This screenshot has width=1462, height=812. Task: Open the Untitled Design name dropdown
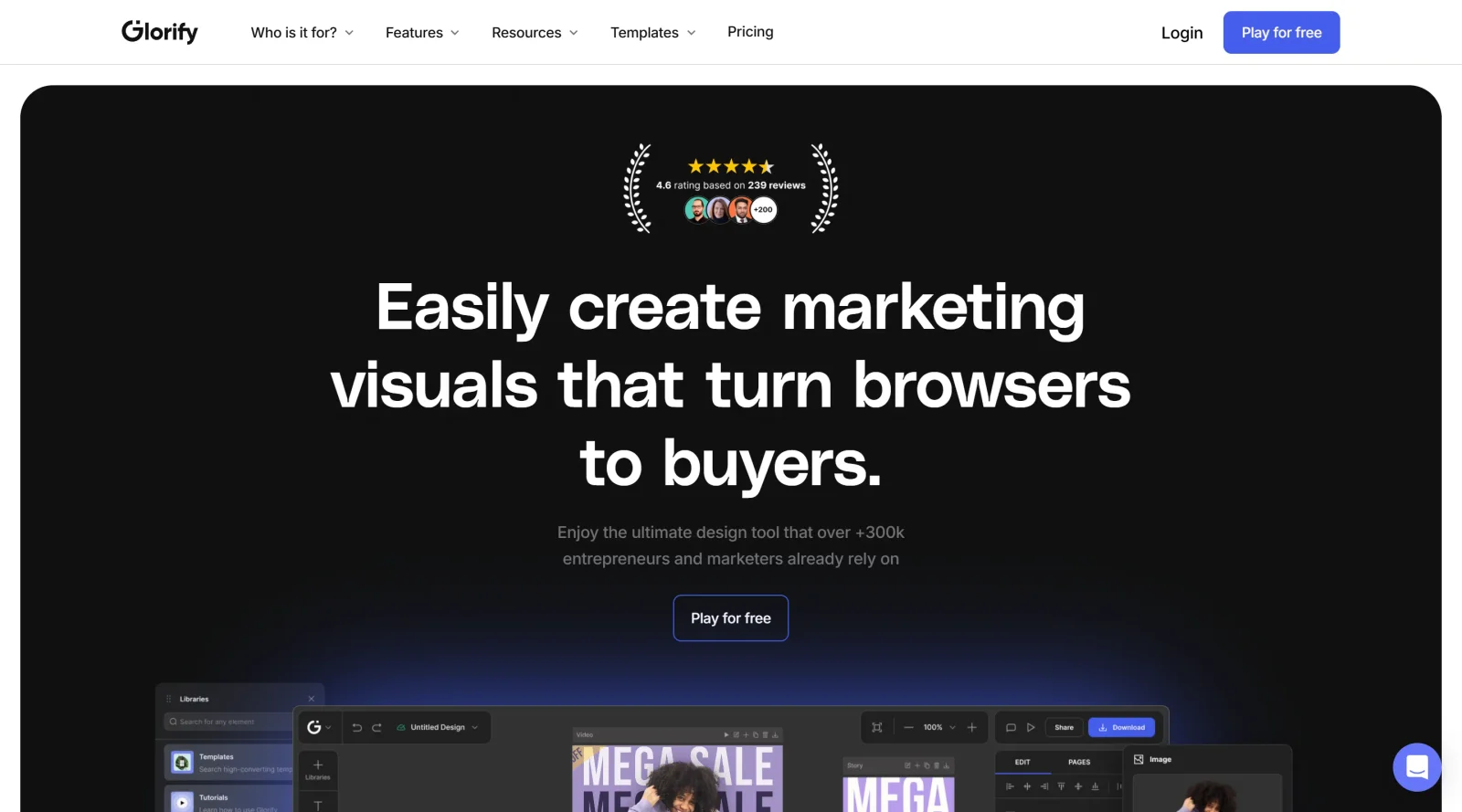pyautogui.click(x=475, y=727)
